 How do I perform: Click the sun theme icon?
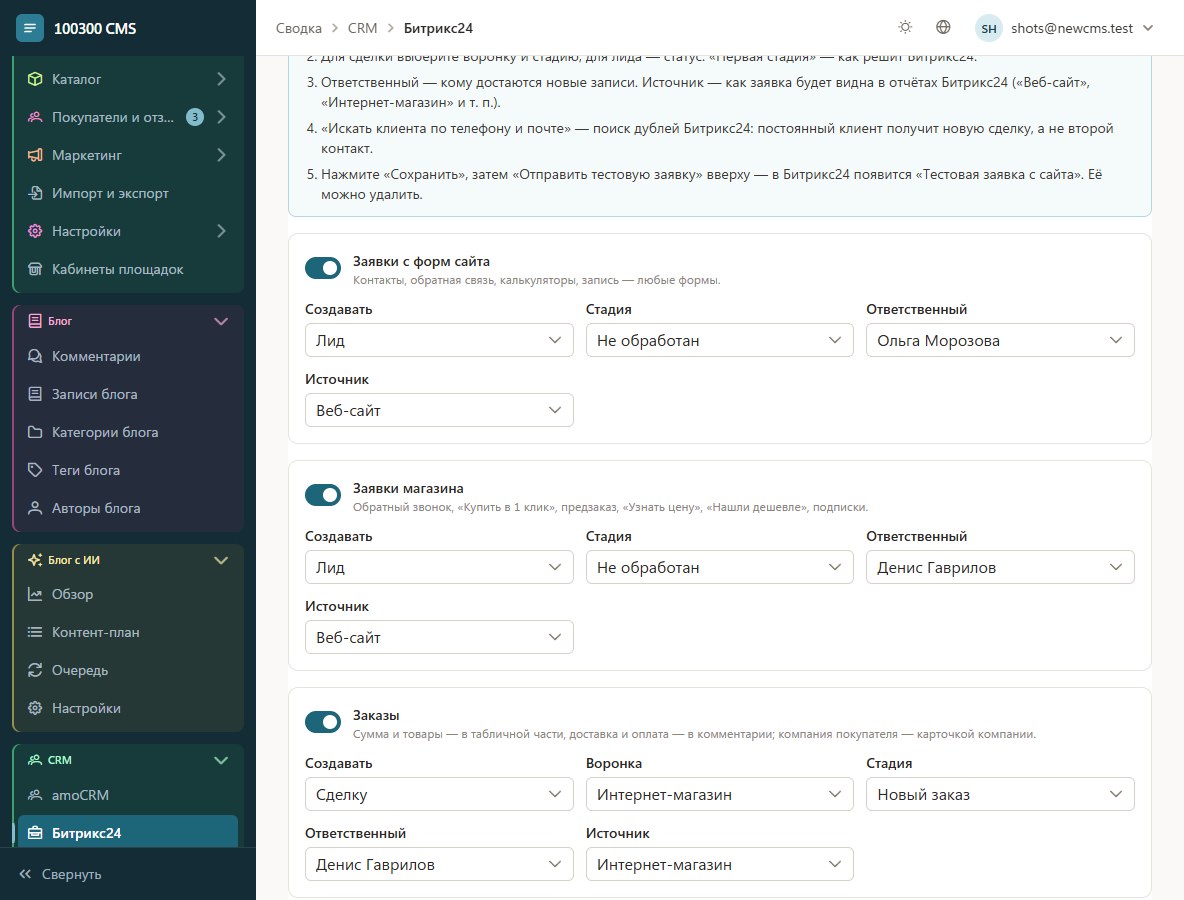905,27
